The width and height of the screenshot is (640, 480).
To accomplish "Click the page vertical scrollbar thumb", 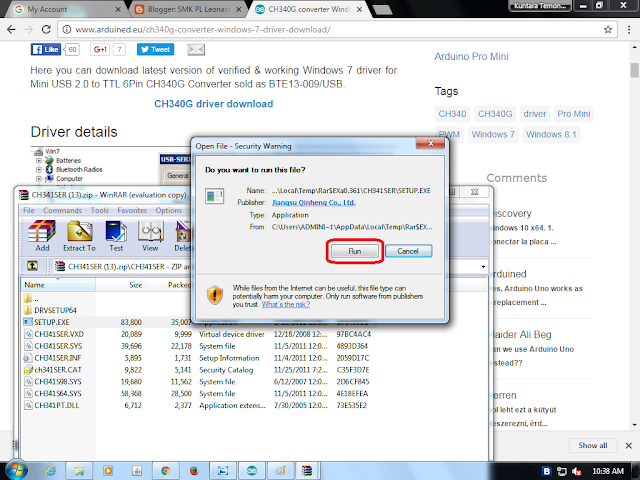I will pos(634,70).
